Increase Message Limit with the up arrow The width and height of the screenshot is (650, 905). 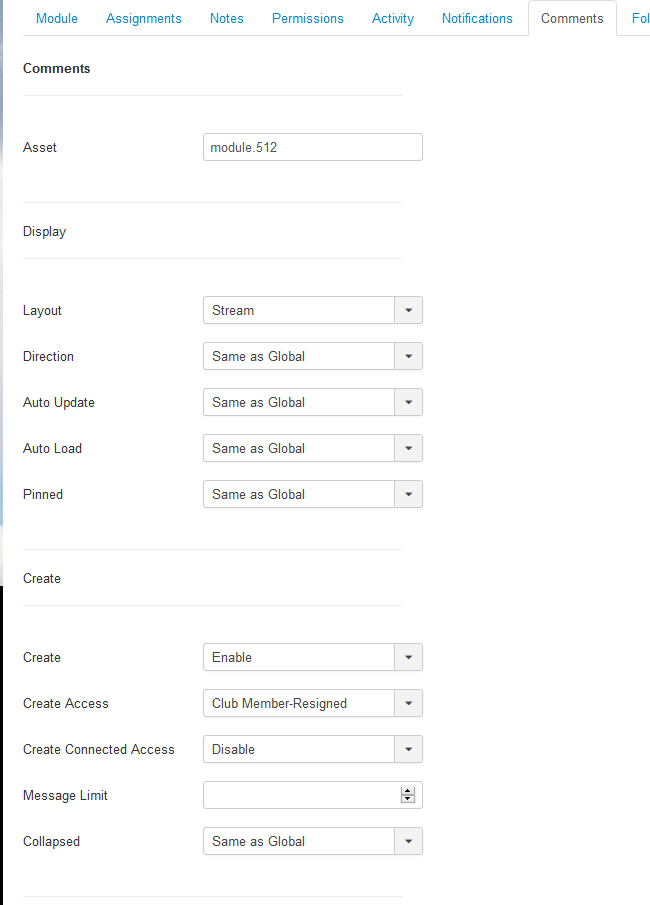408,791
